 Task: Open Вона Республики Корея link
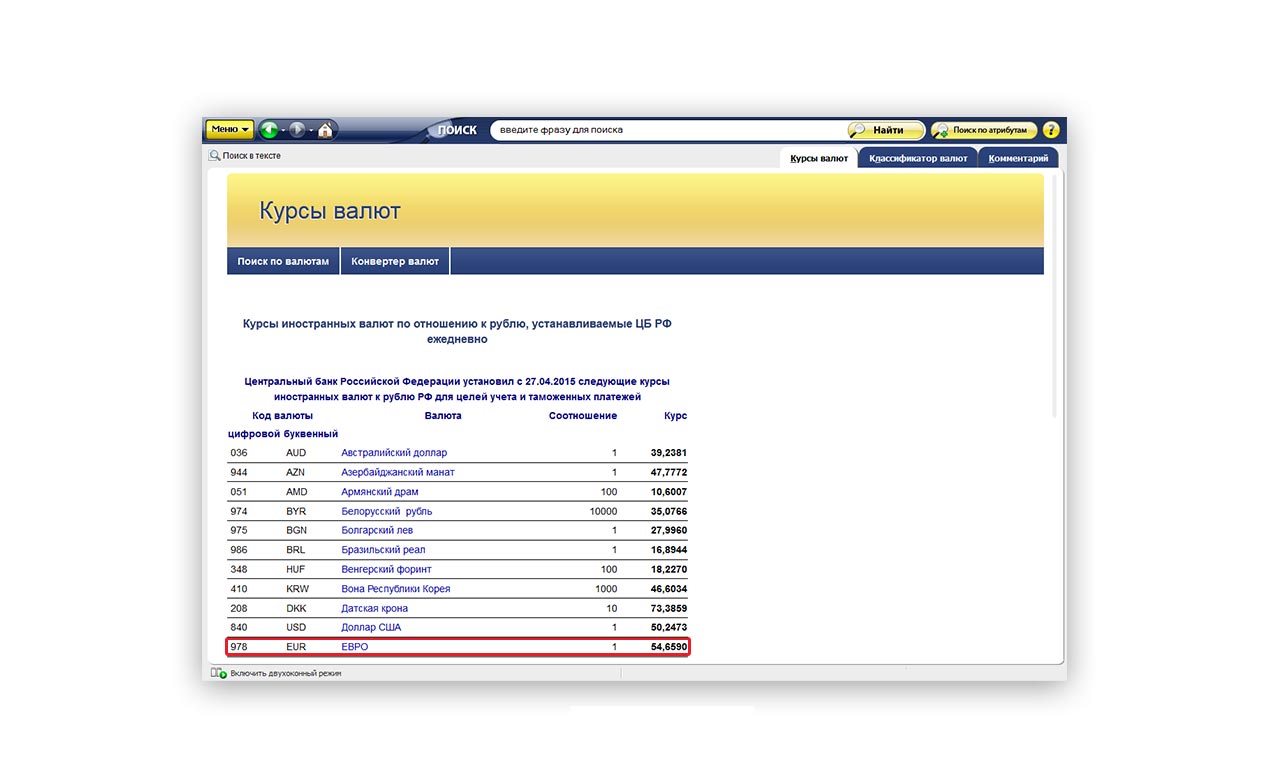(396, 589)
